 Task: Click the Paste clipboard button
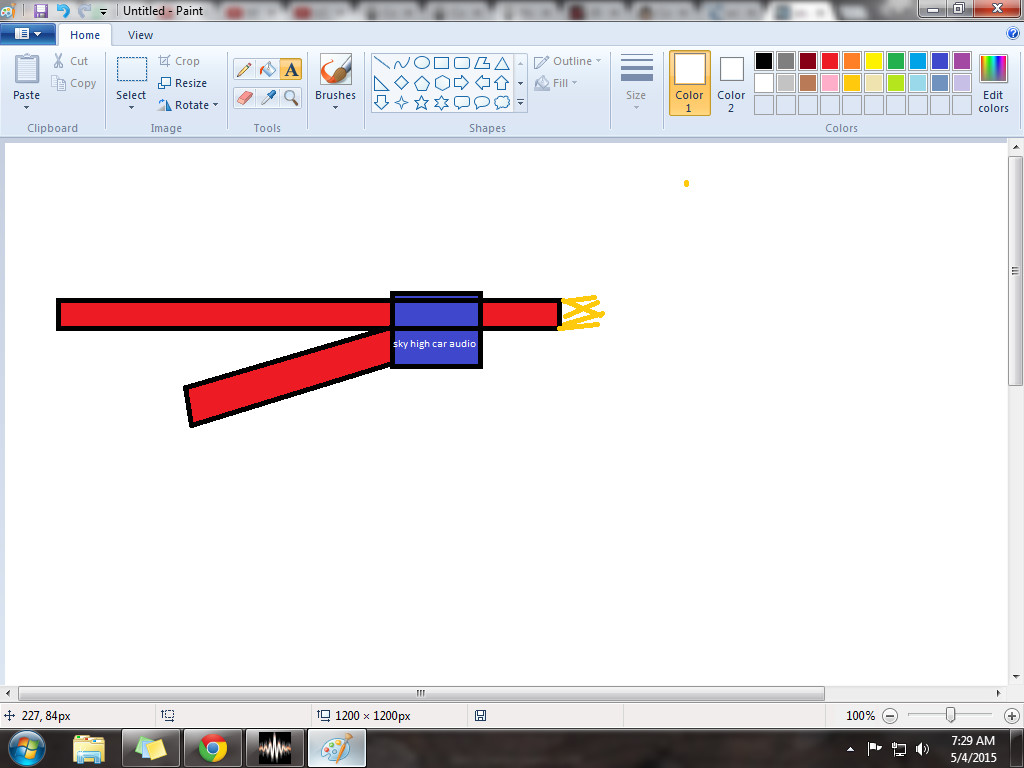point(27,69)
